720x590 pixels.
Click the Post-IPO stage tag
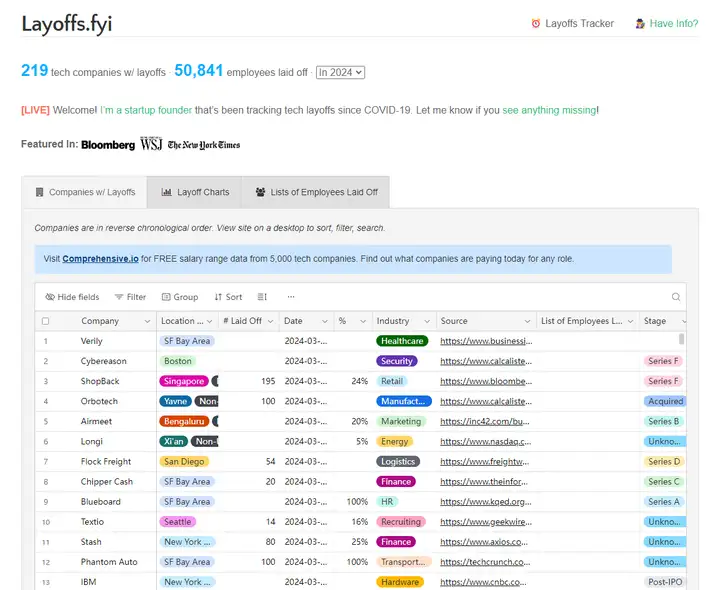665,582
